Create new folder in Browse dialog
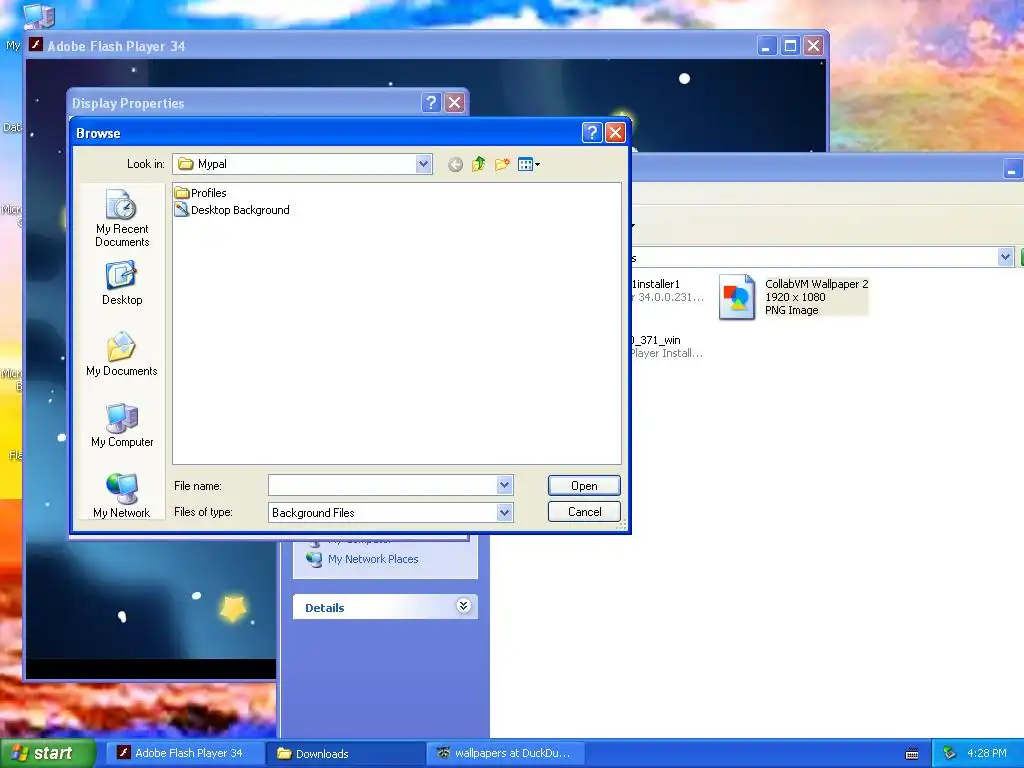 click(502, 164)
